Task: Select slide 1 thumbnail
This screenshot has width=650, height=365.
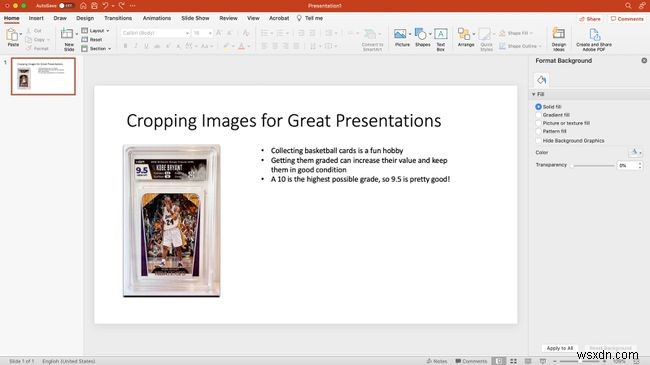Action: coord(43,76)
